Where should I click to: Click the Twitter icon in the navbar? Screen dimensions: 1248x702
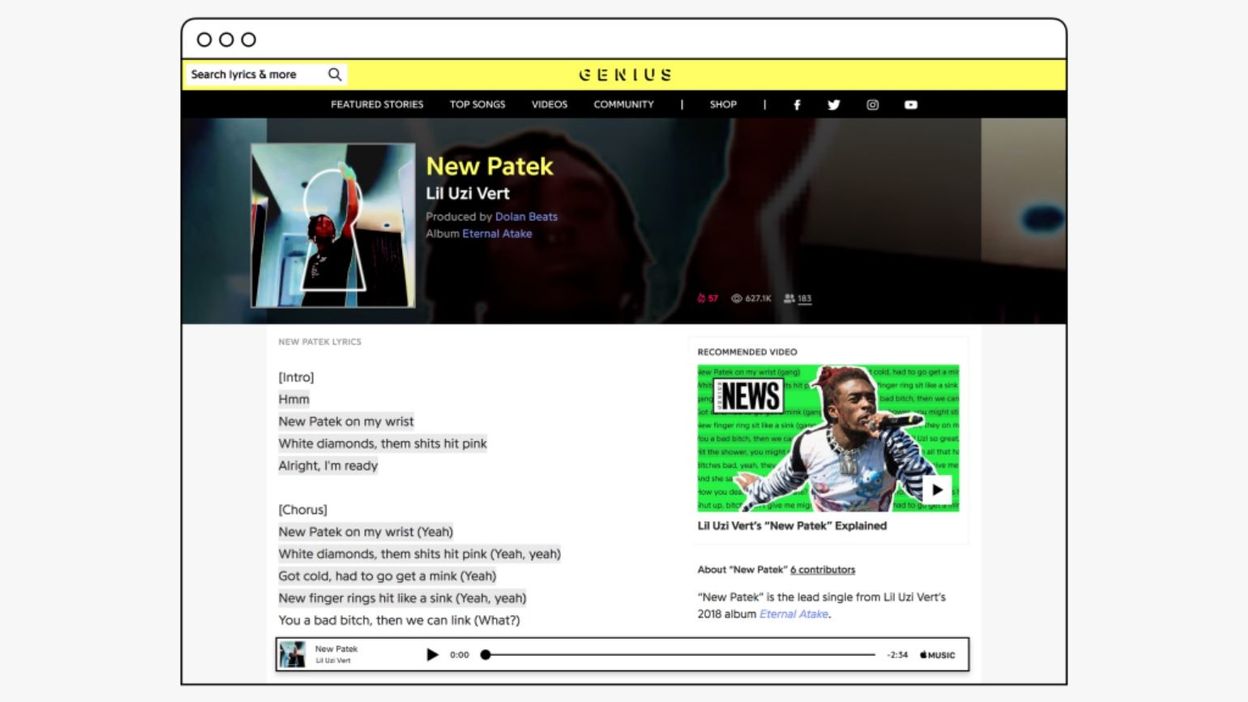coord(834,104)
